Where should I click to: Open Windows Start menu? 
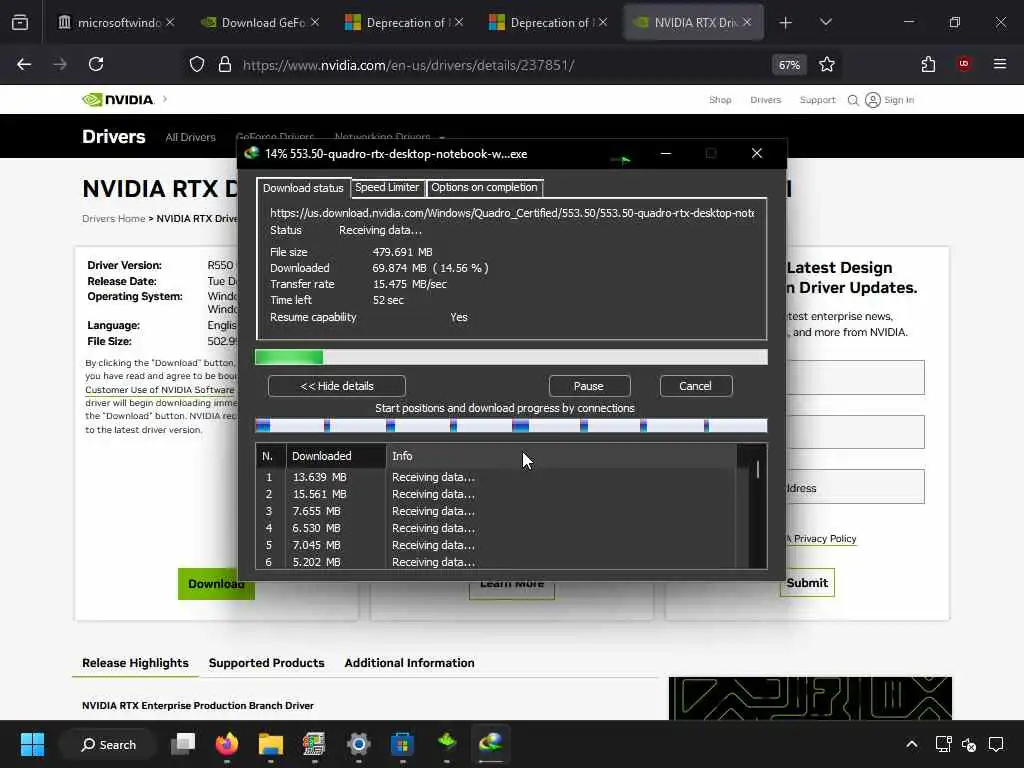click(32, 744)
